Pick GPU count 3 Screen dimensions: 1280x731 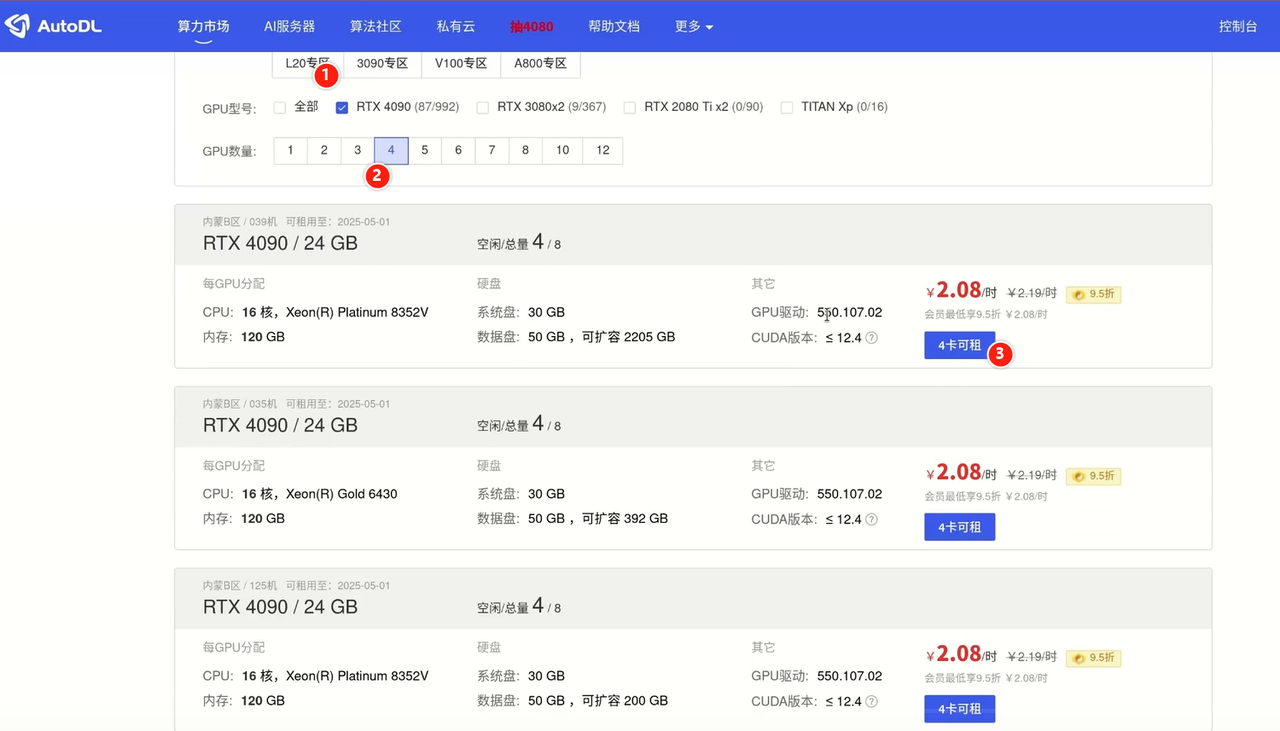coord(357,151)
